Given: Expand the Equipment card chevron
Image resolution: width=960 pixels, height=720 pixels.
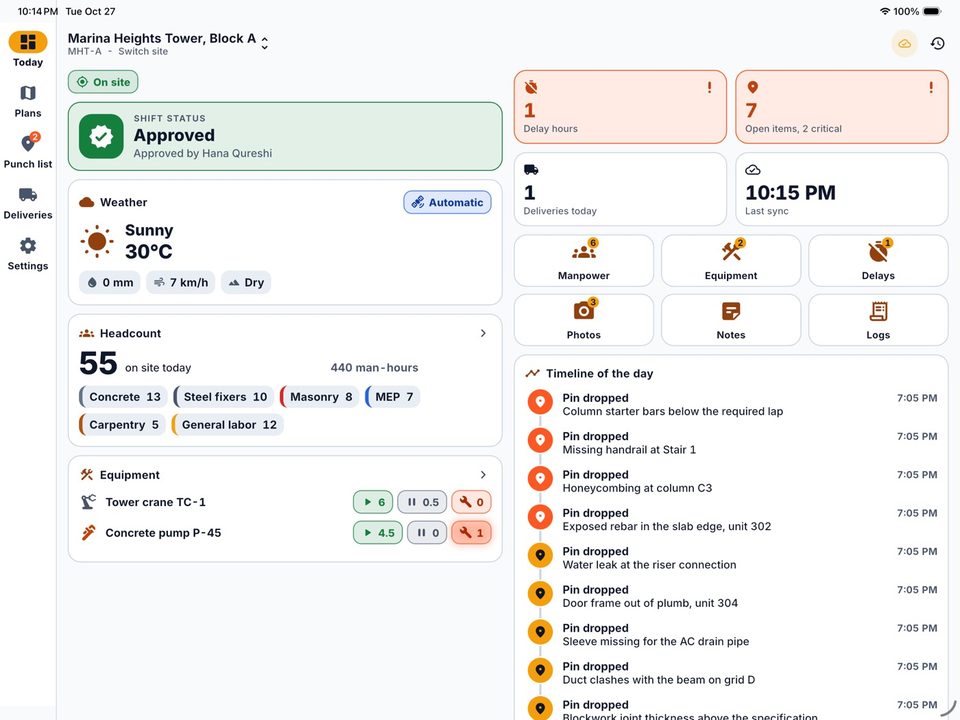Looking at the screenshot, I should (483, 474).
